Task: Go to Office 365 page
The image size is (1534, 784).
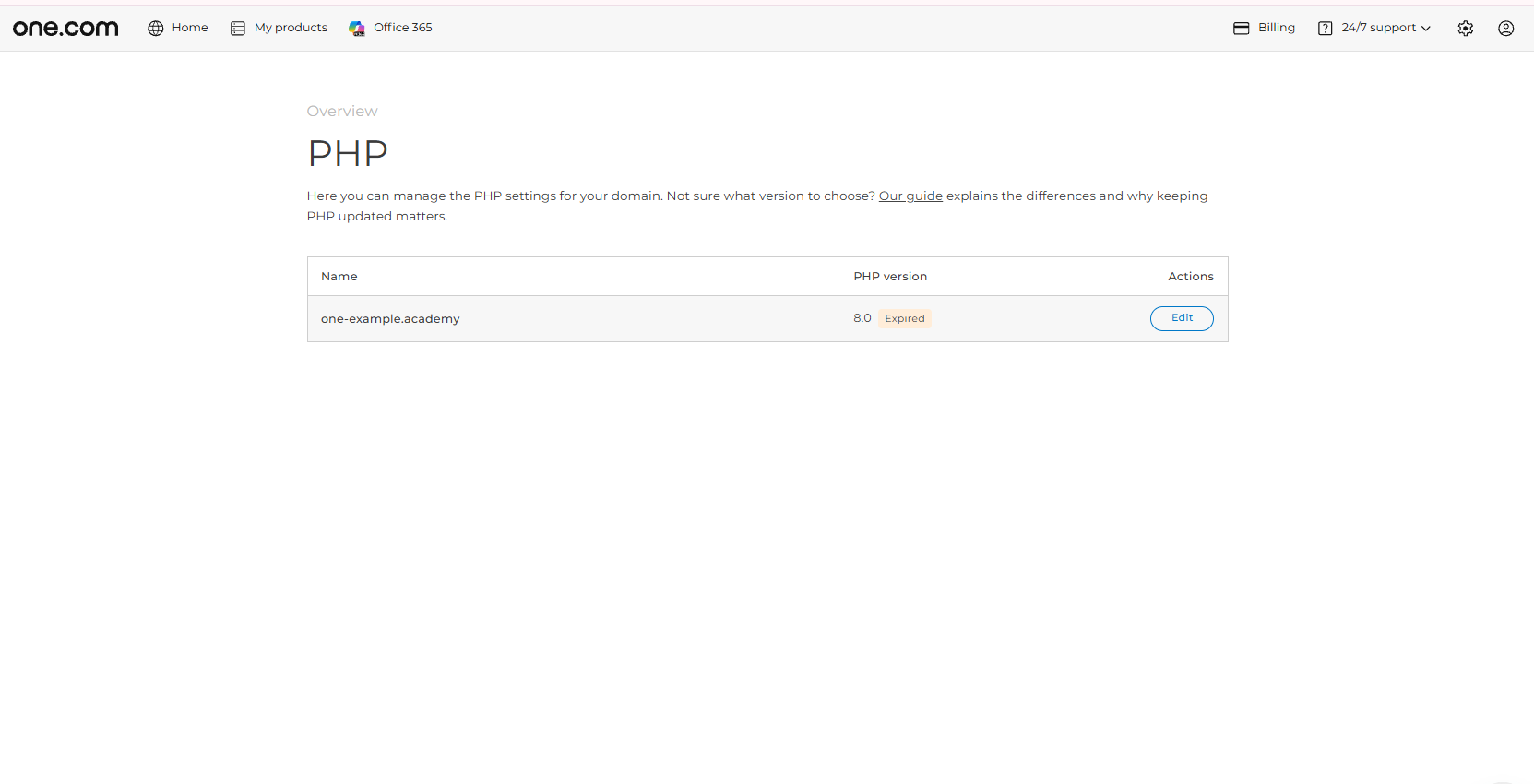Action: (x=403, y=28)
